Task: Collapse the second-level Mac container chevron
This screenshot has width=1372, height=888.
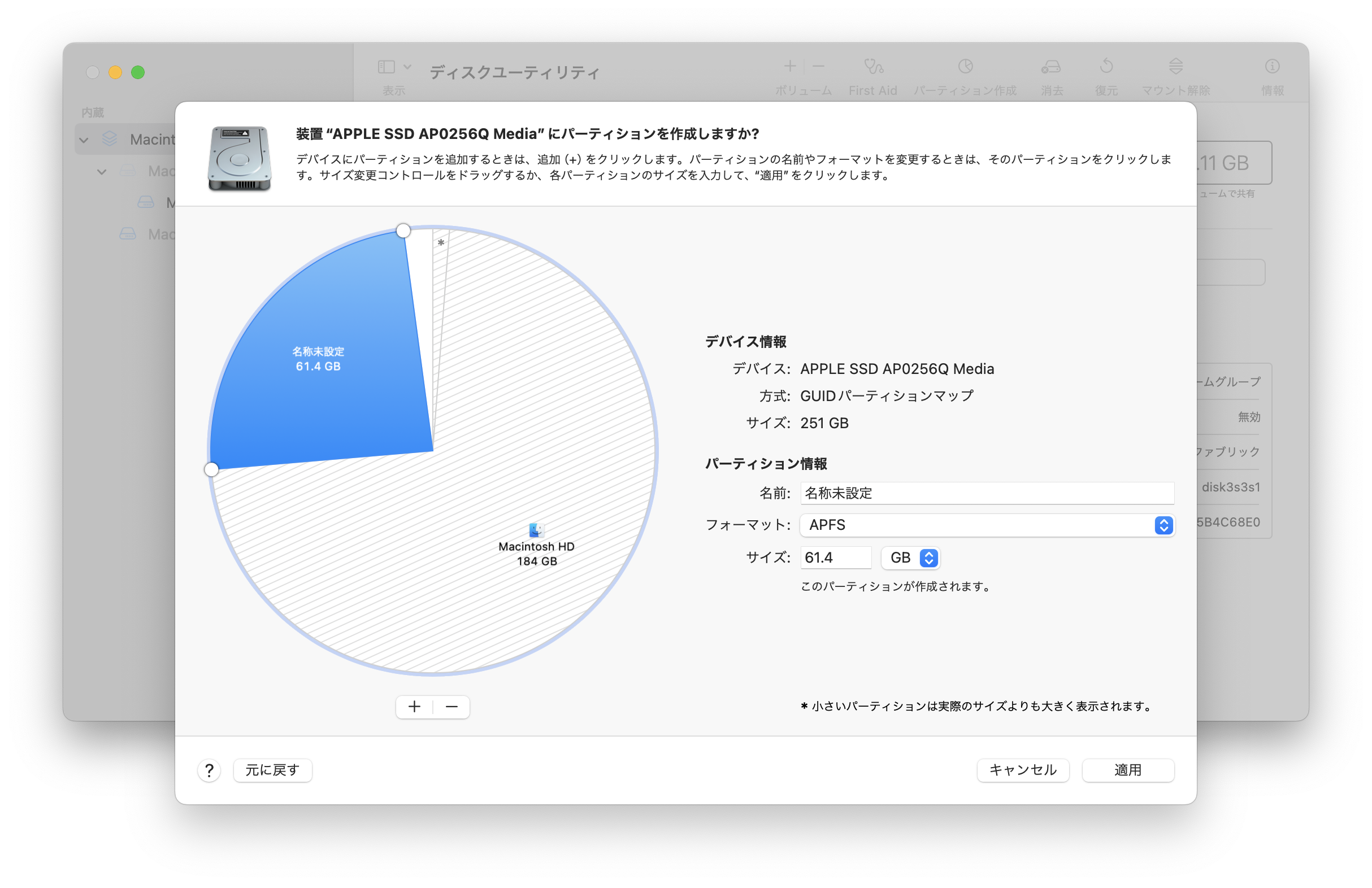Action: click(x=102, y=172)
